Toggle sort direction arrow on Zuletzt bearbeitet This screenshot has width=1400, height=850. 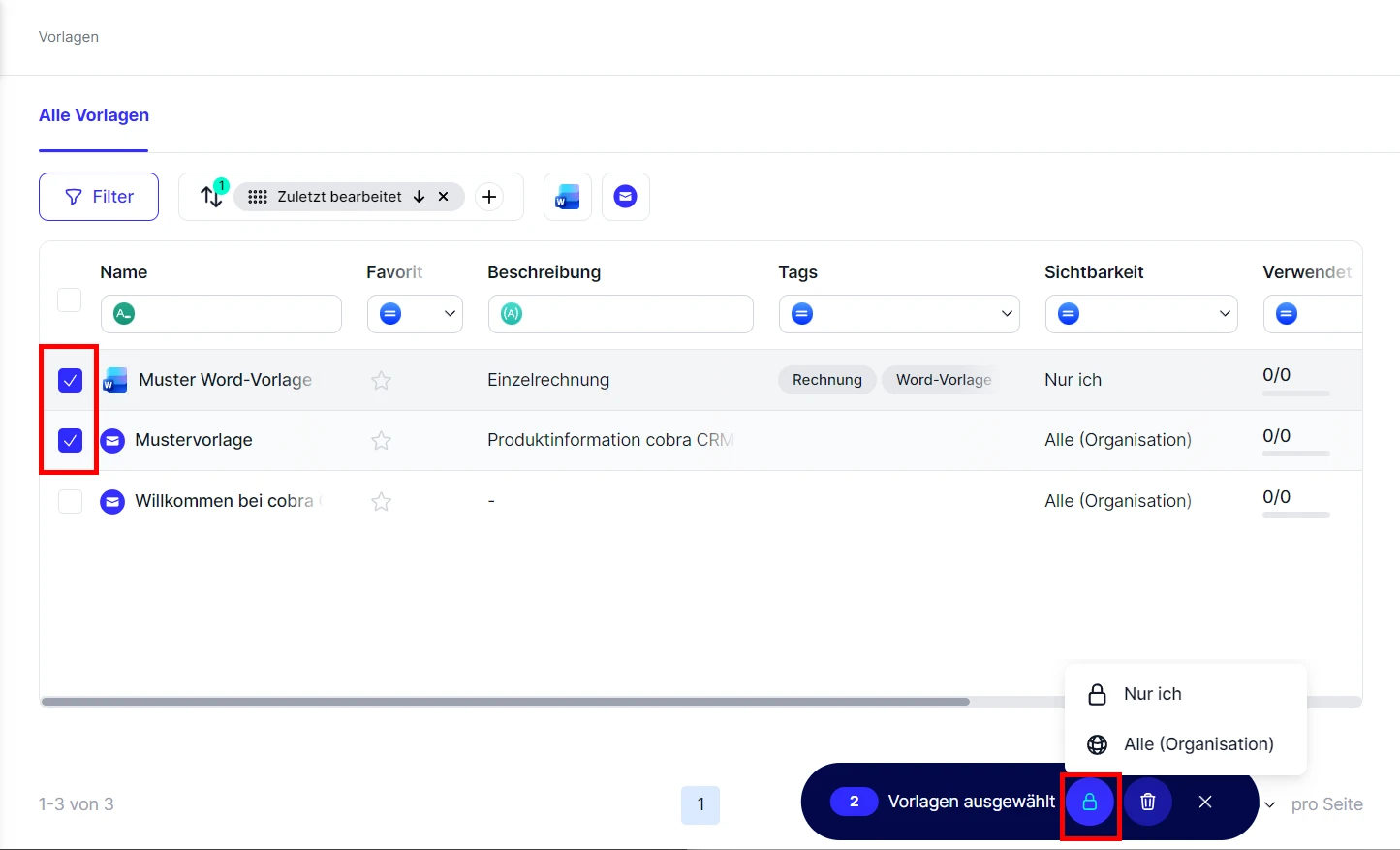point(420,197)
